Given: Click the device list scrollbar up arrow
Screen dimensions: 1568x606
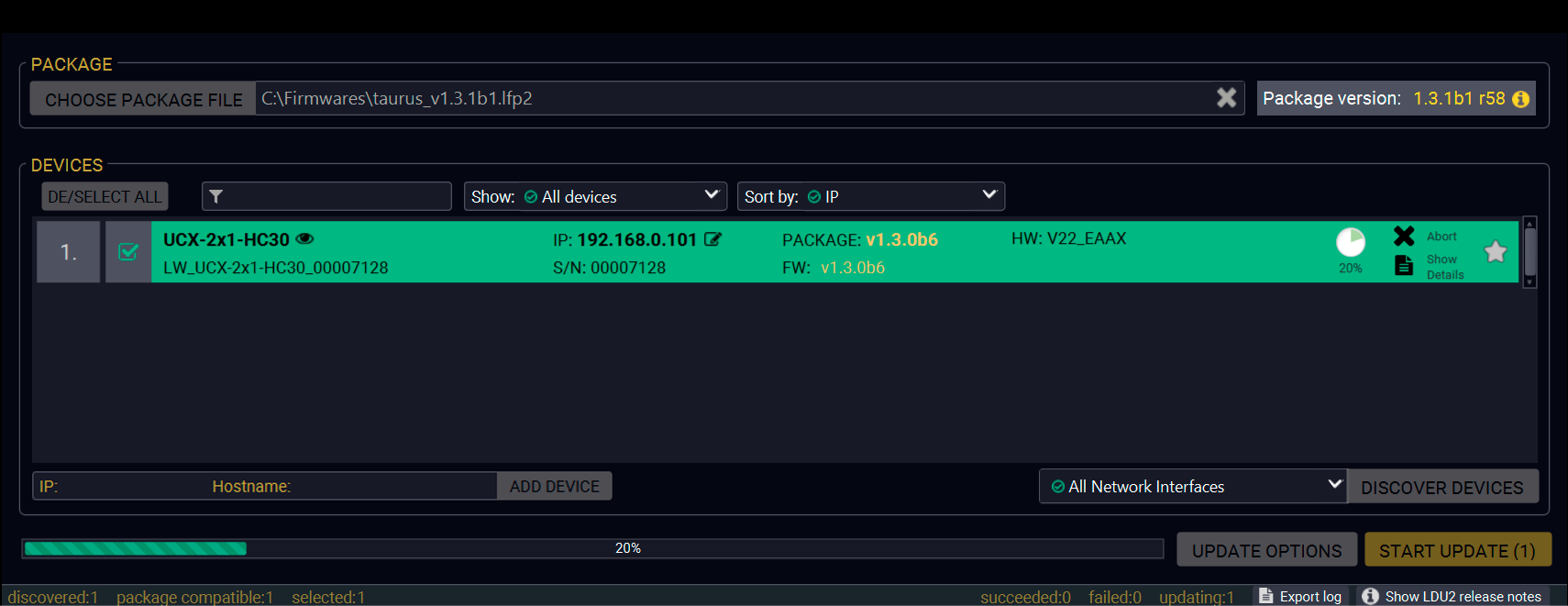Looking at the screenshot, I should 1529,223.
